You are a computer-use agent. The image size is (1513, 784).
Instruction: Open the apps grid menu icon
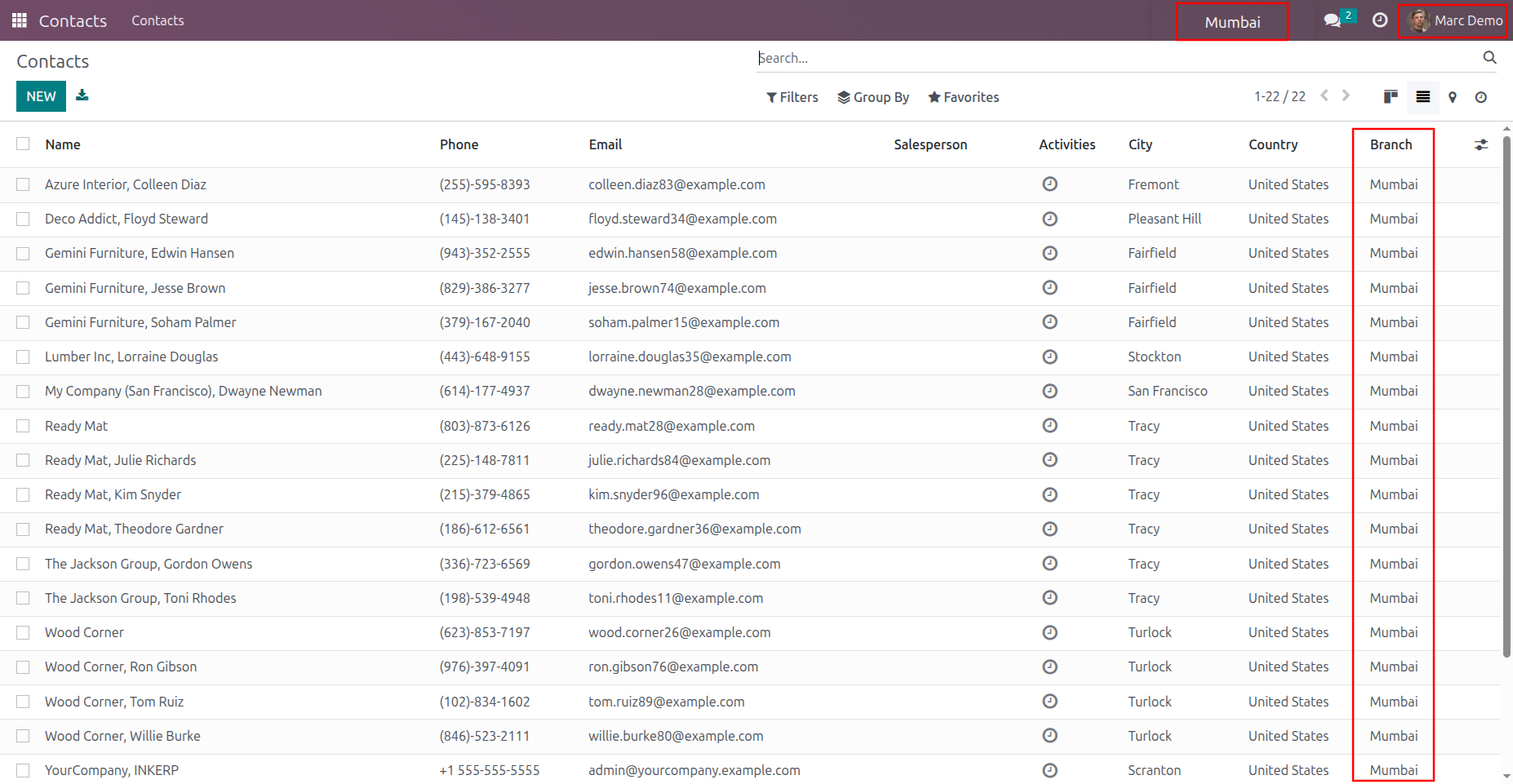20,20
